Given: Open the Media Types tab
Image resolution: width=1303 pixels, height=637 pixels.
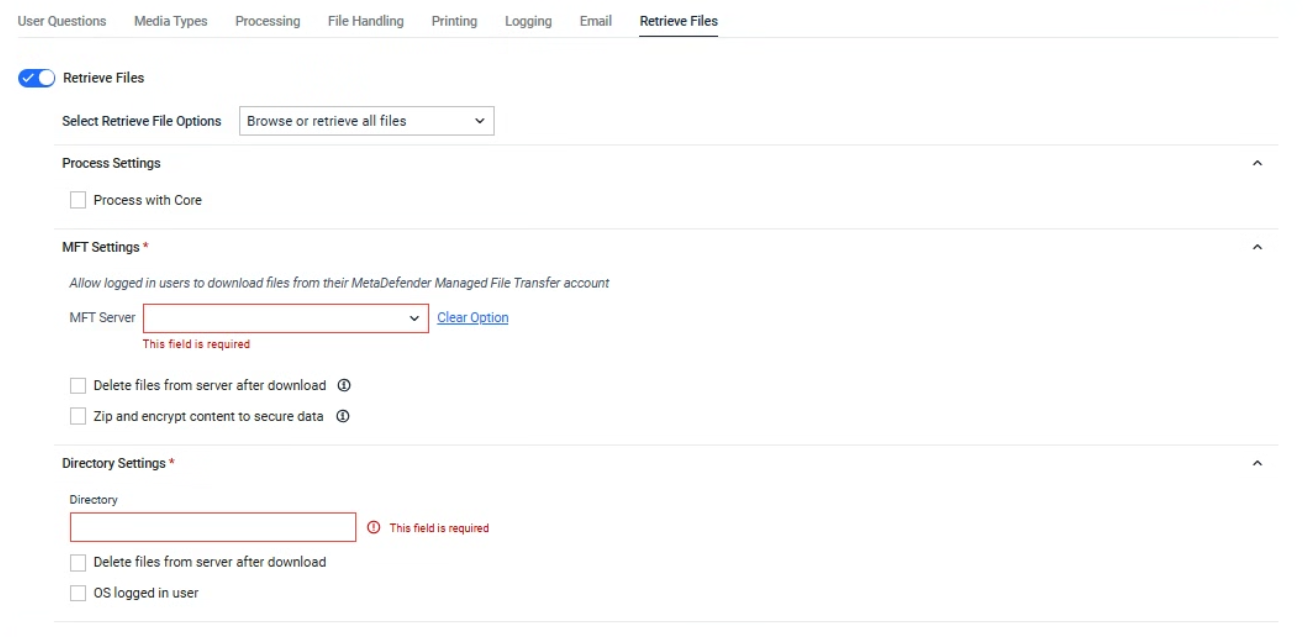Looking at the screenshot, I should tap(171, 21).
